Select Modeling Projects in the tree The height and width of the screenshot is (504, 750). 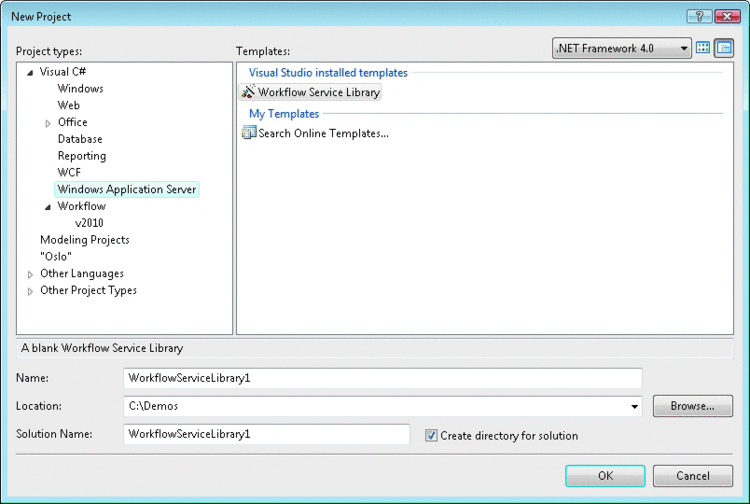[85, 240]
